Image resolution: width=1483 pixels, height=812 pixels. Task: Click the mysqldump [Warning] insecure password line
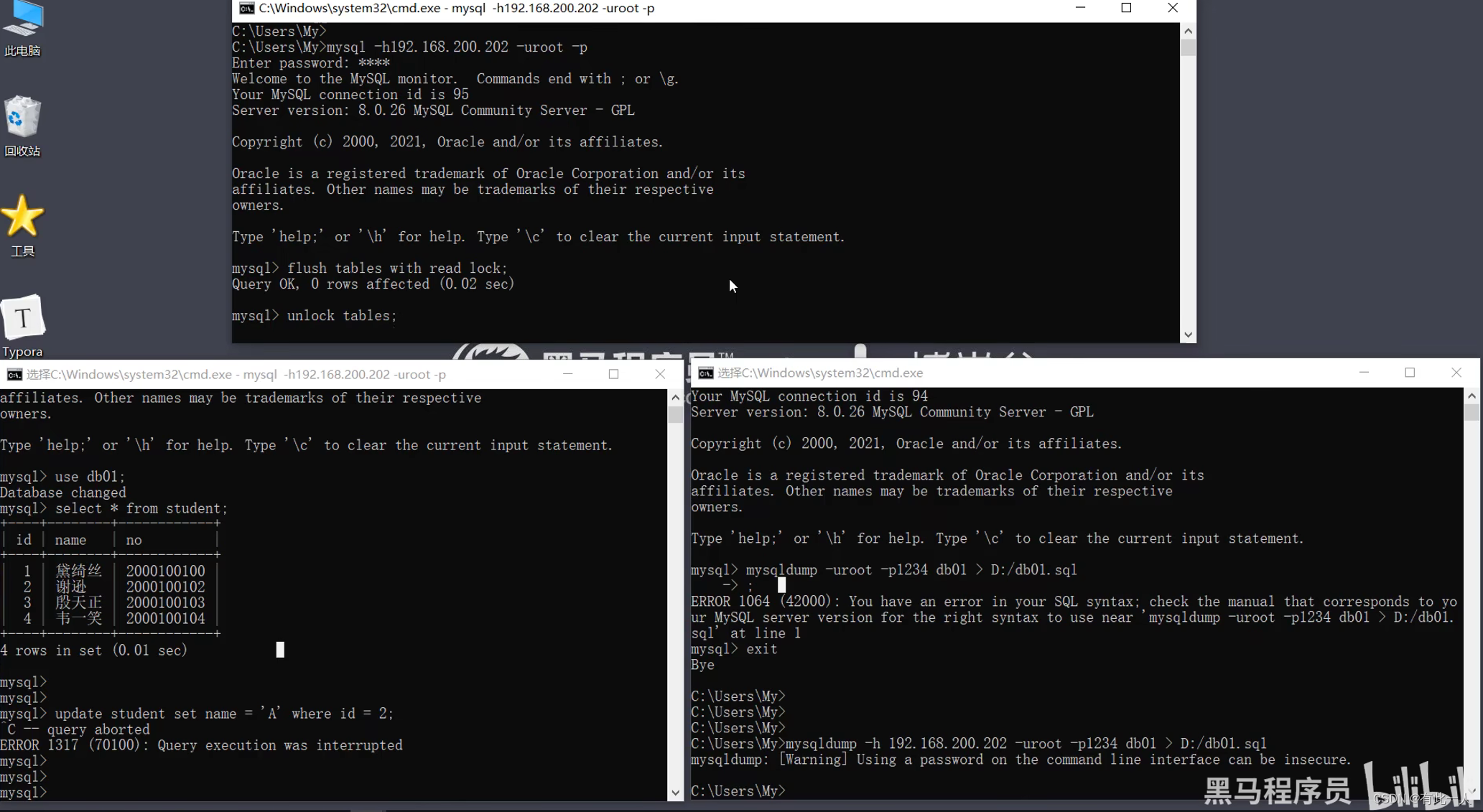click(1021, 760)
